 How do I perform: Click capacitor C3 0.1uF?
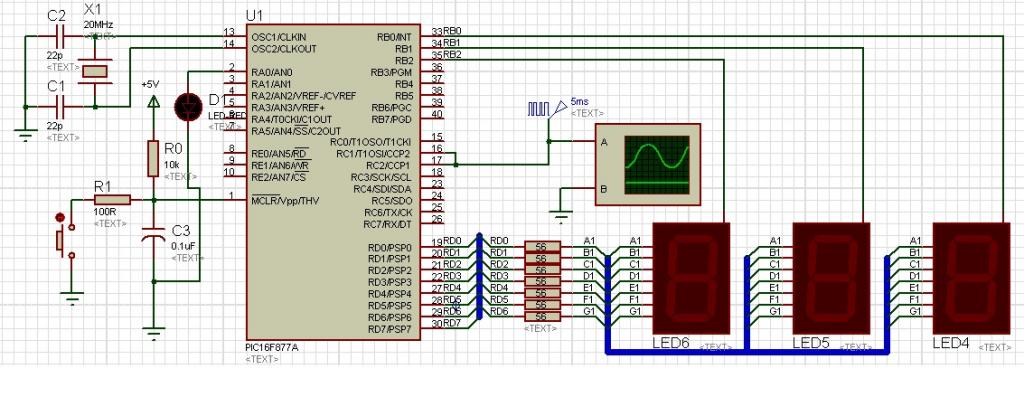coord(153,234)
